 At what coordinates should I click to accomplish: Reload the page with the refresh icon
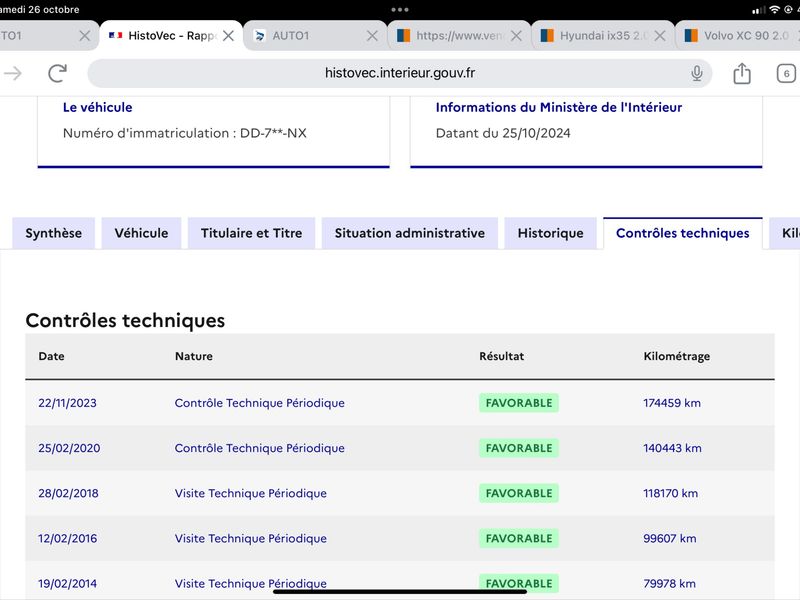tap(58, 73)
